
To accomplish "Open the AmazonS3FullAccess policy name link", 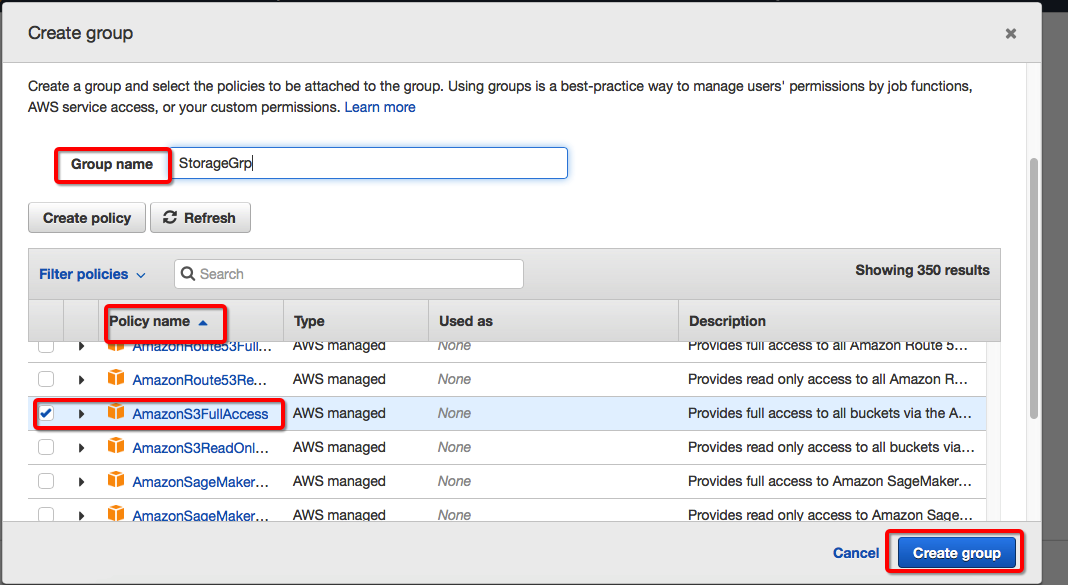I will click(200, 413).
